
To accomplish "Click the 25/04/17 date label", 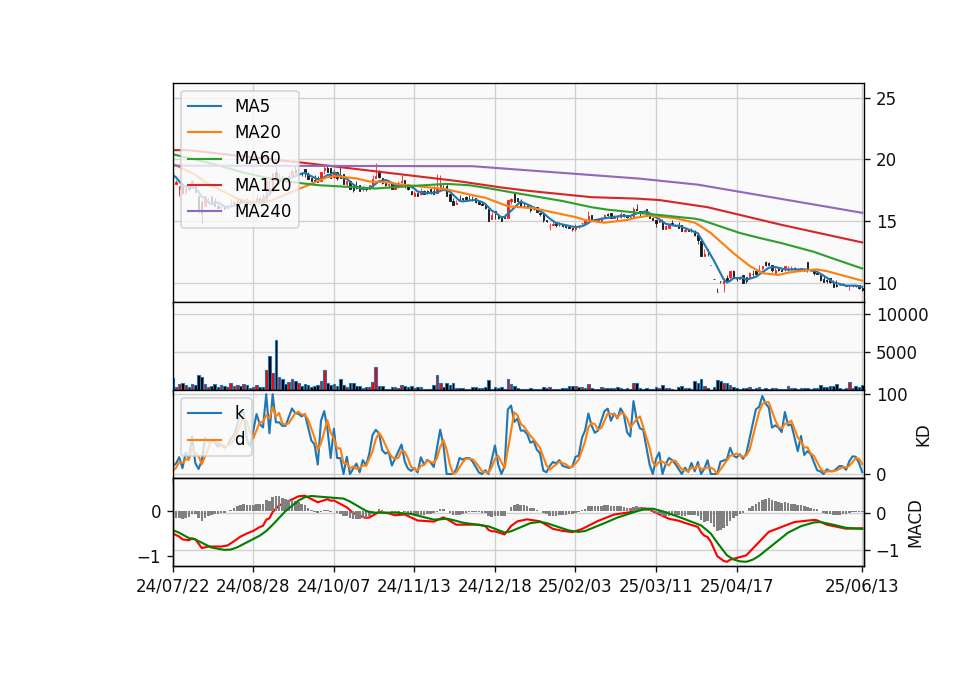I will coord(737,586).
